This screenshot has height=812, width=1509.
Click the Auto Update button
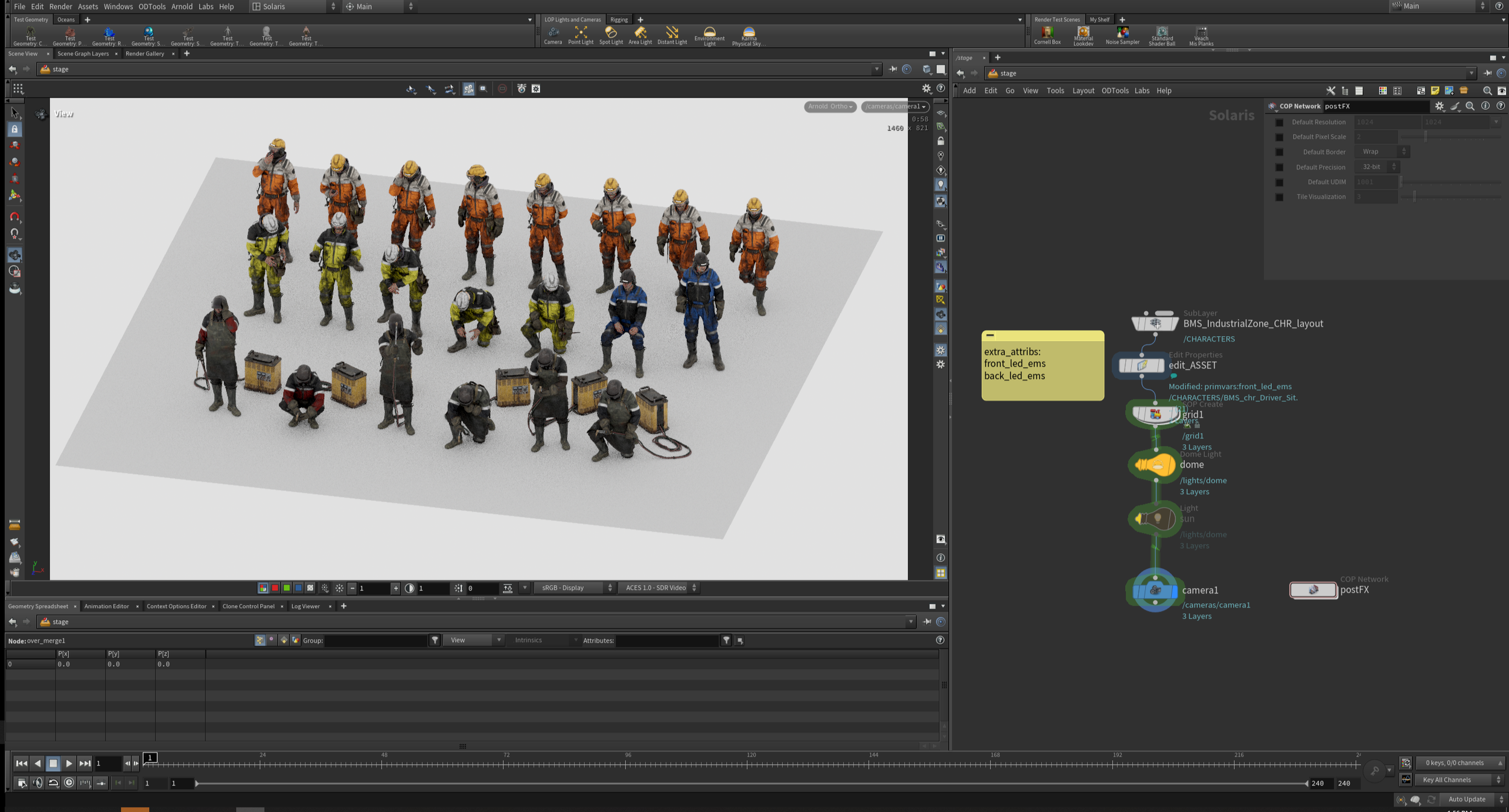coord(1467,799)
